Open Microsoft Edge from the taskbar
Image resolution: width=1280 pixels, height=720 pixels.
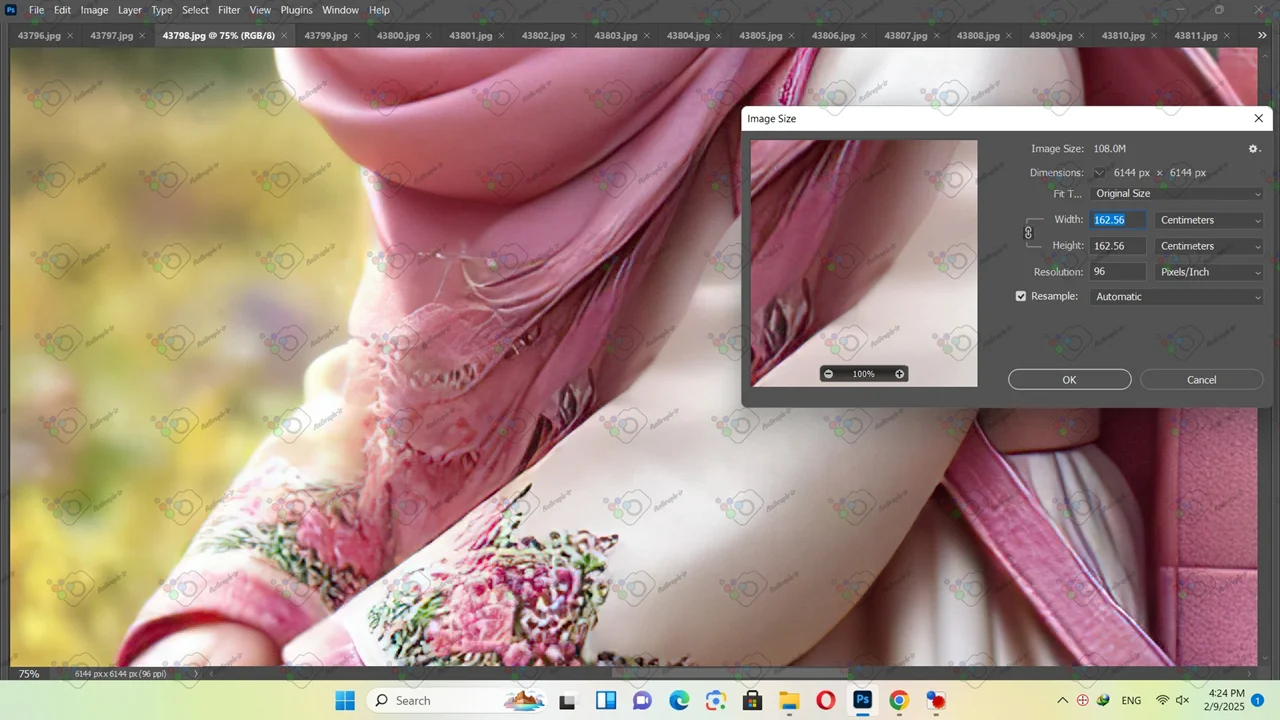(x=679, y=700)
